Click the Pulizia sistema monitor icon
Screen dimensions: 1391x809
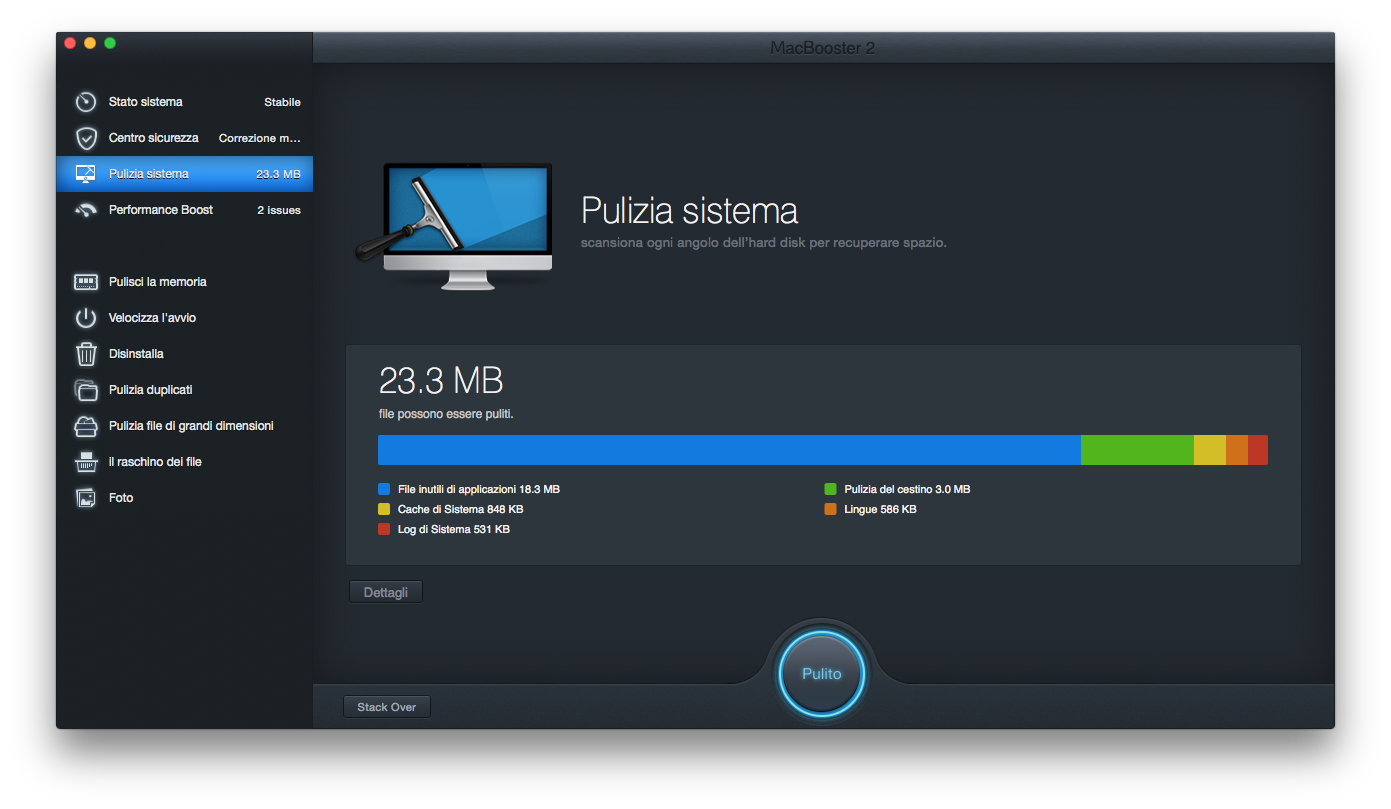click(x=86, y=174)
